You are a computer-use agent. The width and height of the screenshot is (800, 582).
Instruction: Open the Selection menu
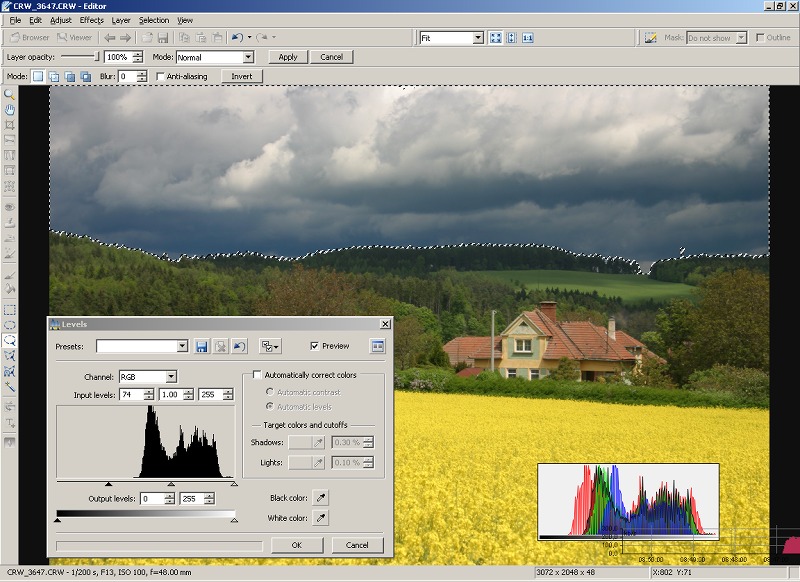154,20
